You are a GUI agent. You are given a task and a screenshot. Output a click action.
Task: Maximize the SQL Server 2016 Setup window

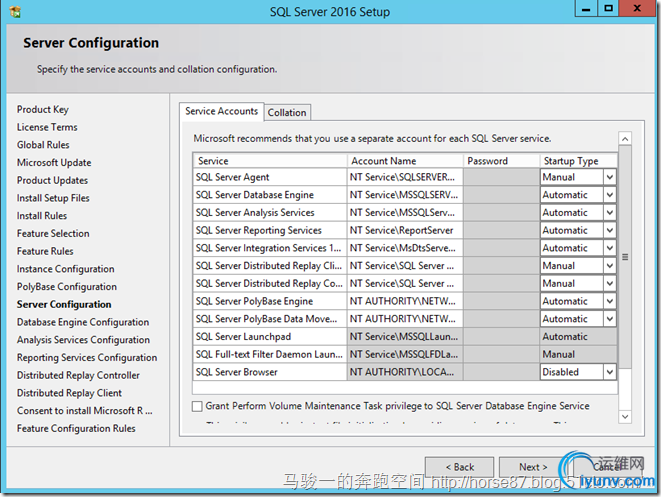(608, 8)
